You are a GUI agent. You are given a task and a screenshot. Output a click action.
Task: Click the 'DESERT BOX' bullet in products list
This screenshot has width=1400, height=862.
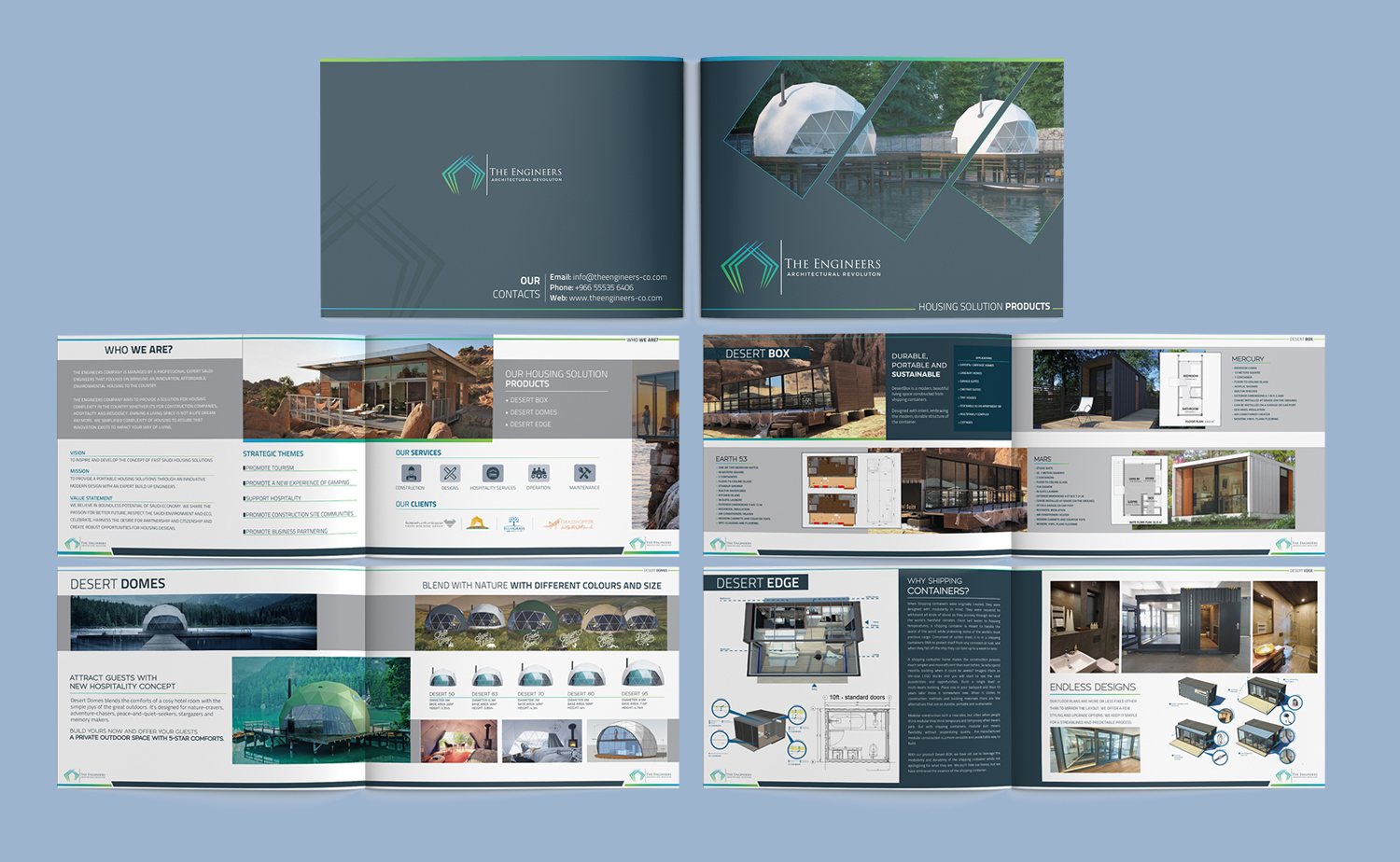tap(527, 400)
